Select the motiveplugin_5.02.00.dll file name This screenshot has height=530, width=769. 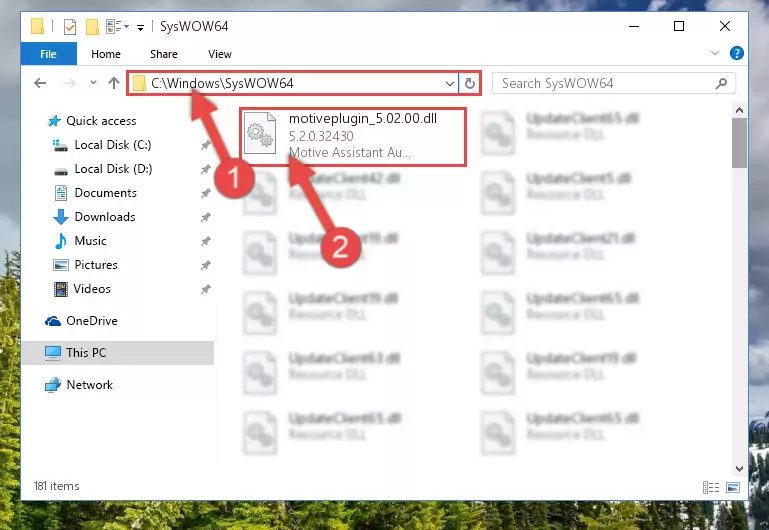click(363, 119)
